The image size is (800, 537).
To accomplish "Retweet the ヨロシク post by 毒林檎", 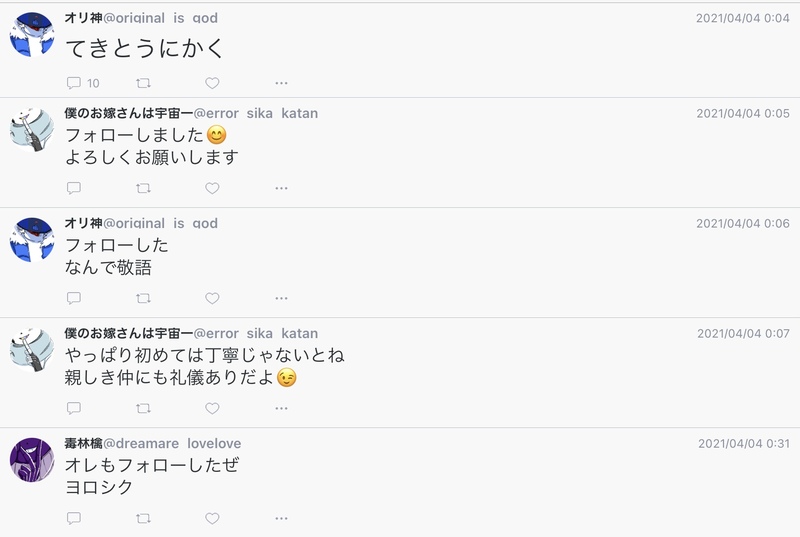I will [x=143, y=518].
